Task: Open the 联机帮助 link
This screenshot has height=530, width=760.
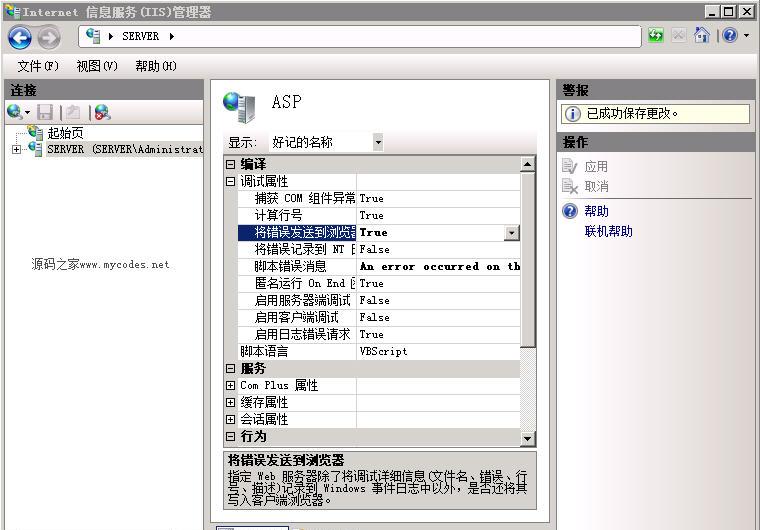Action: (x=609, y=231)
